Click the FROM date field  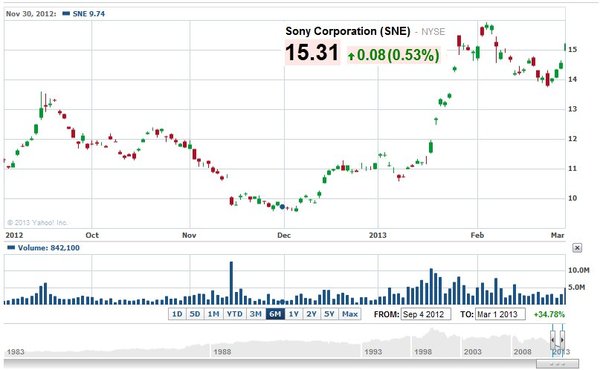[x=426, y=315]
